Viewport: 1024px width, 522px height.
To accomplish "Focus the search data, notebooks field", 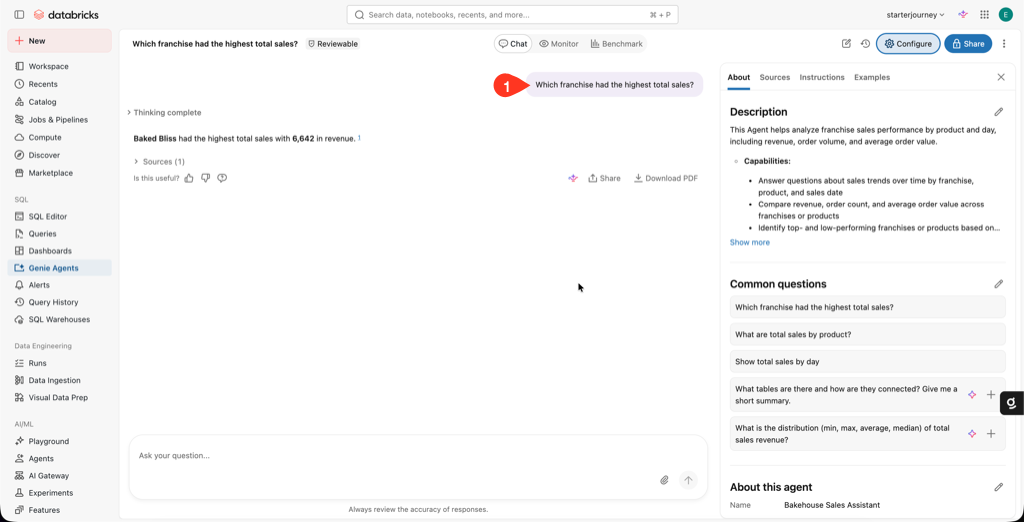I will tap(512, 14).
